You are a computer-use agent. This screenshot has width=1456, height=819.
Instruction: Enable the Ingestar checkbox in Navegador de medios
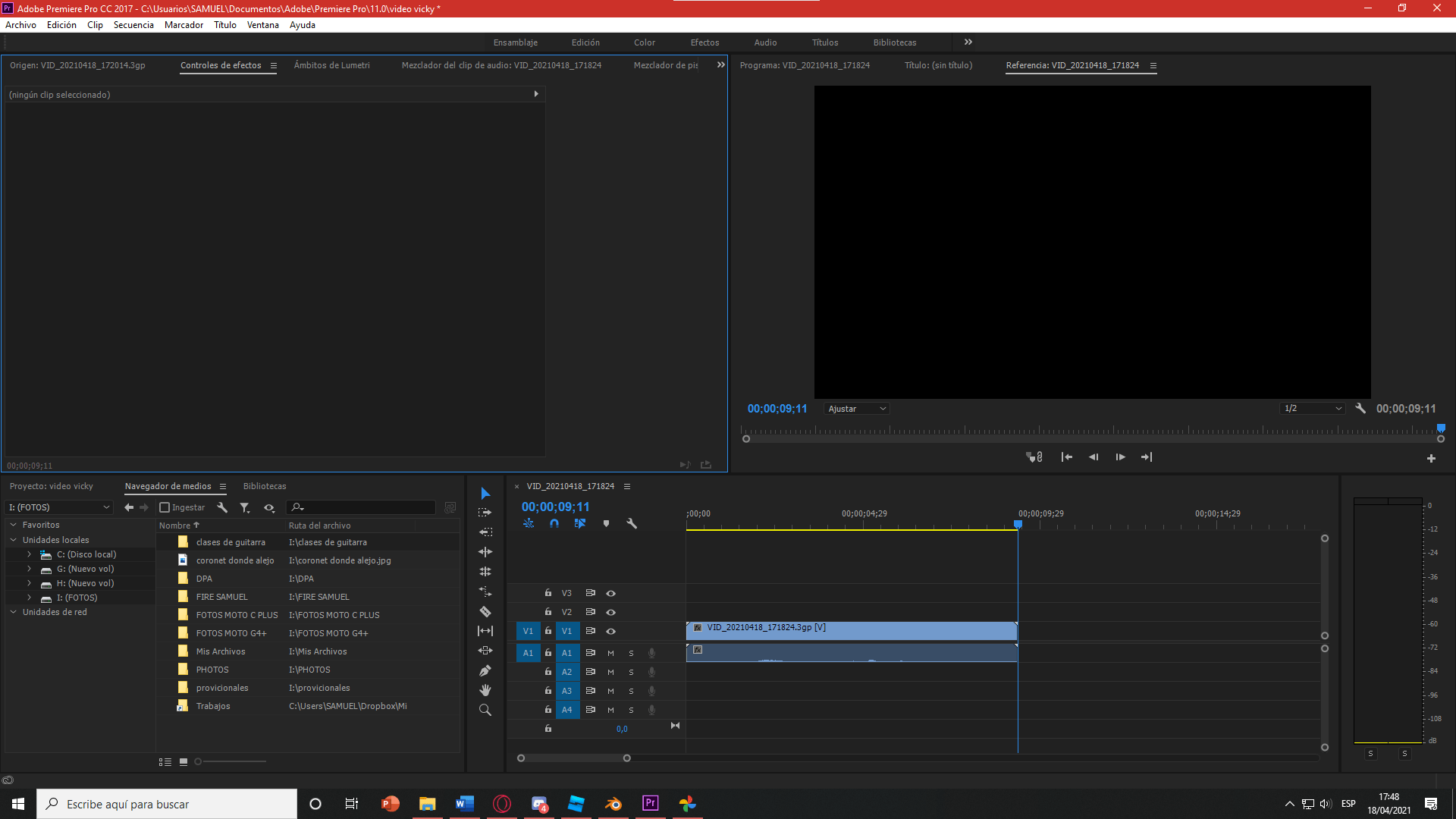tap(164, 507)
